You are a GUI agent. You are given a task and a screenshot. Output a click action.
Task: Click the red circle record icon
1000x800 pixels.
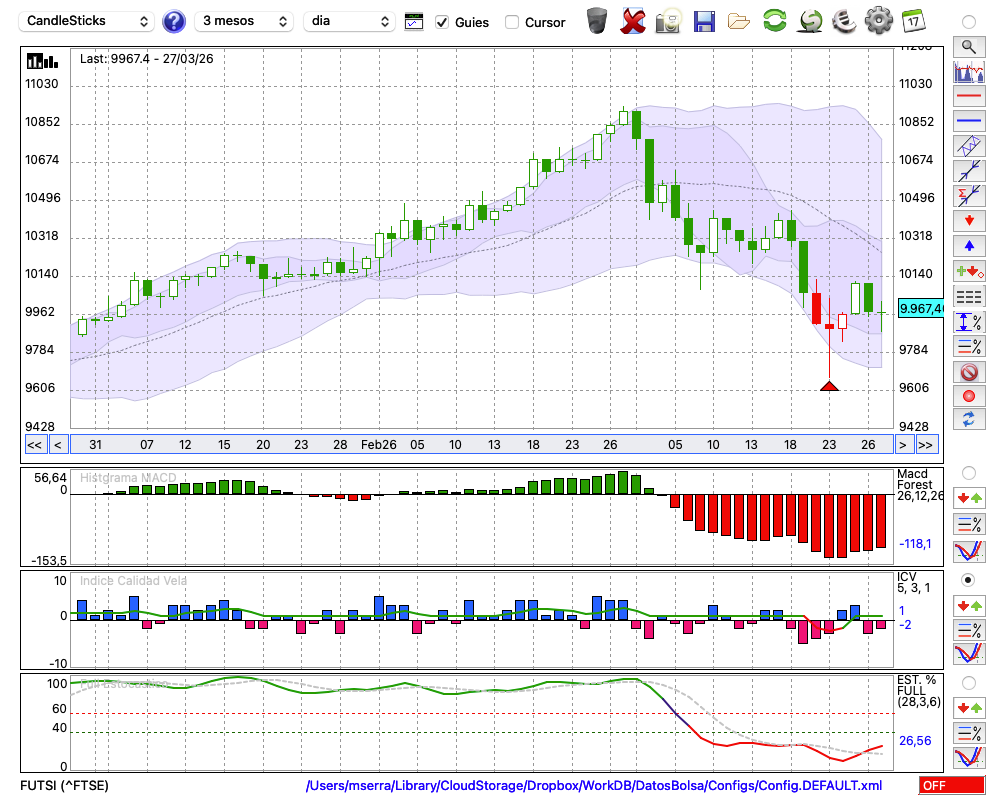[x=969, y=396]
